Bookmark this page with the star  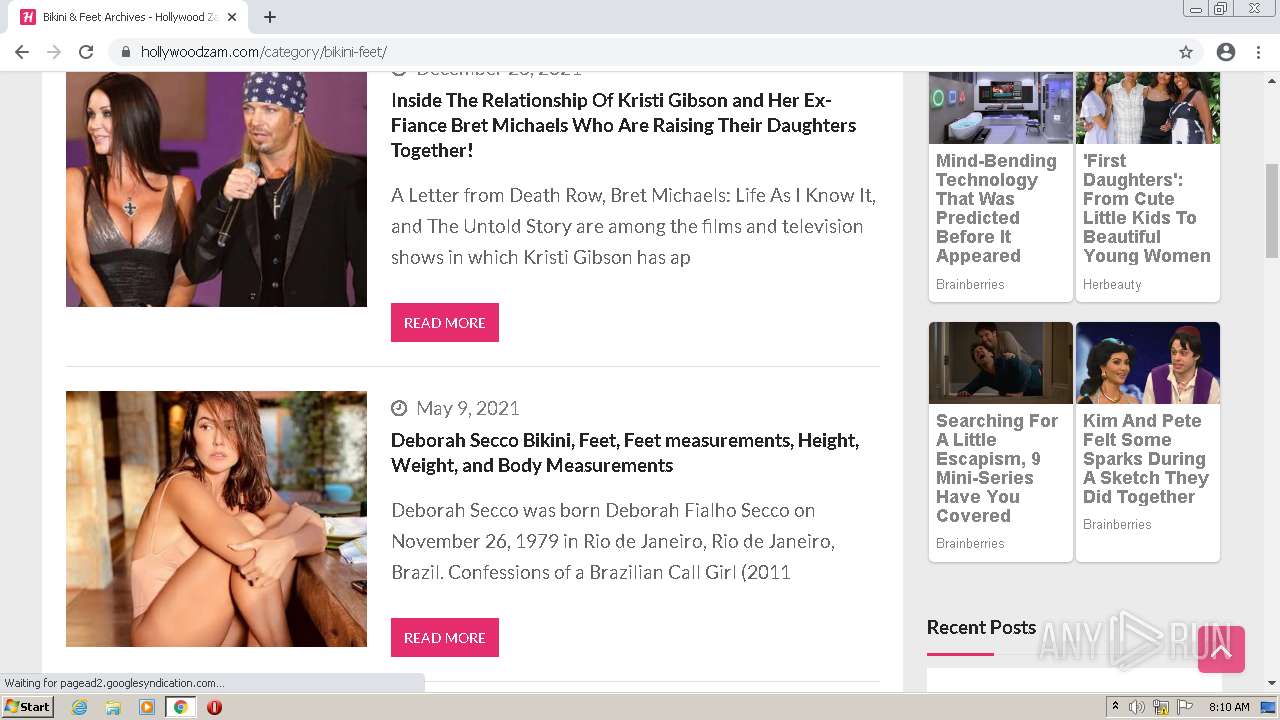coord(1186,52)
